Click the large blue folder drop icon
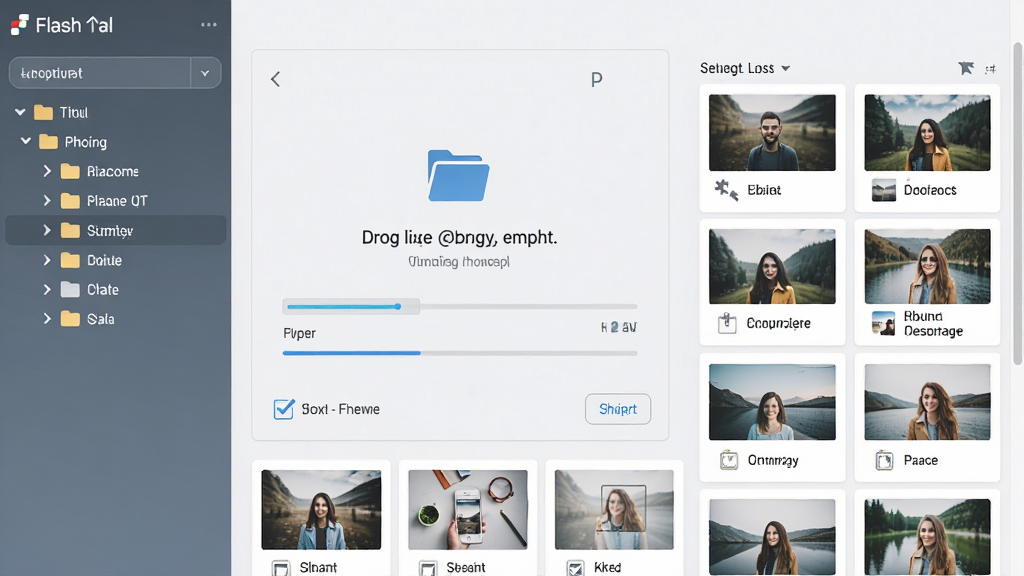Image resolution: width=1024 pixels, height=576 pixels. tap(458, 175)
